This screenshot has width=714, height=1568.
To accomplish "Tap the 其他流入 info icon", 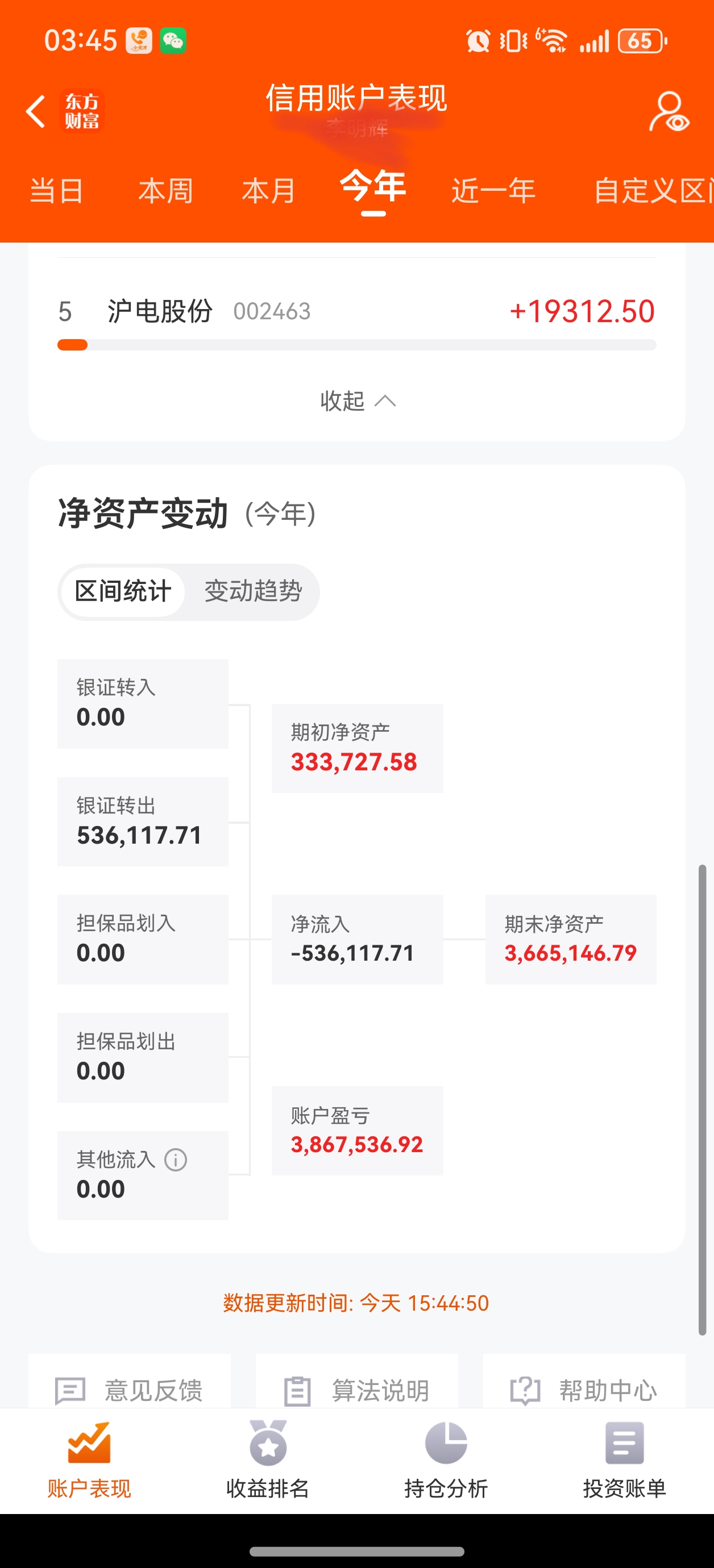I will 176,1160.
